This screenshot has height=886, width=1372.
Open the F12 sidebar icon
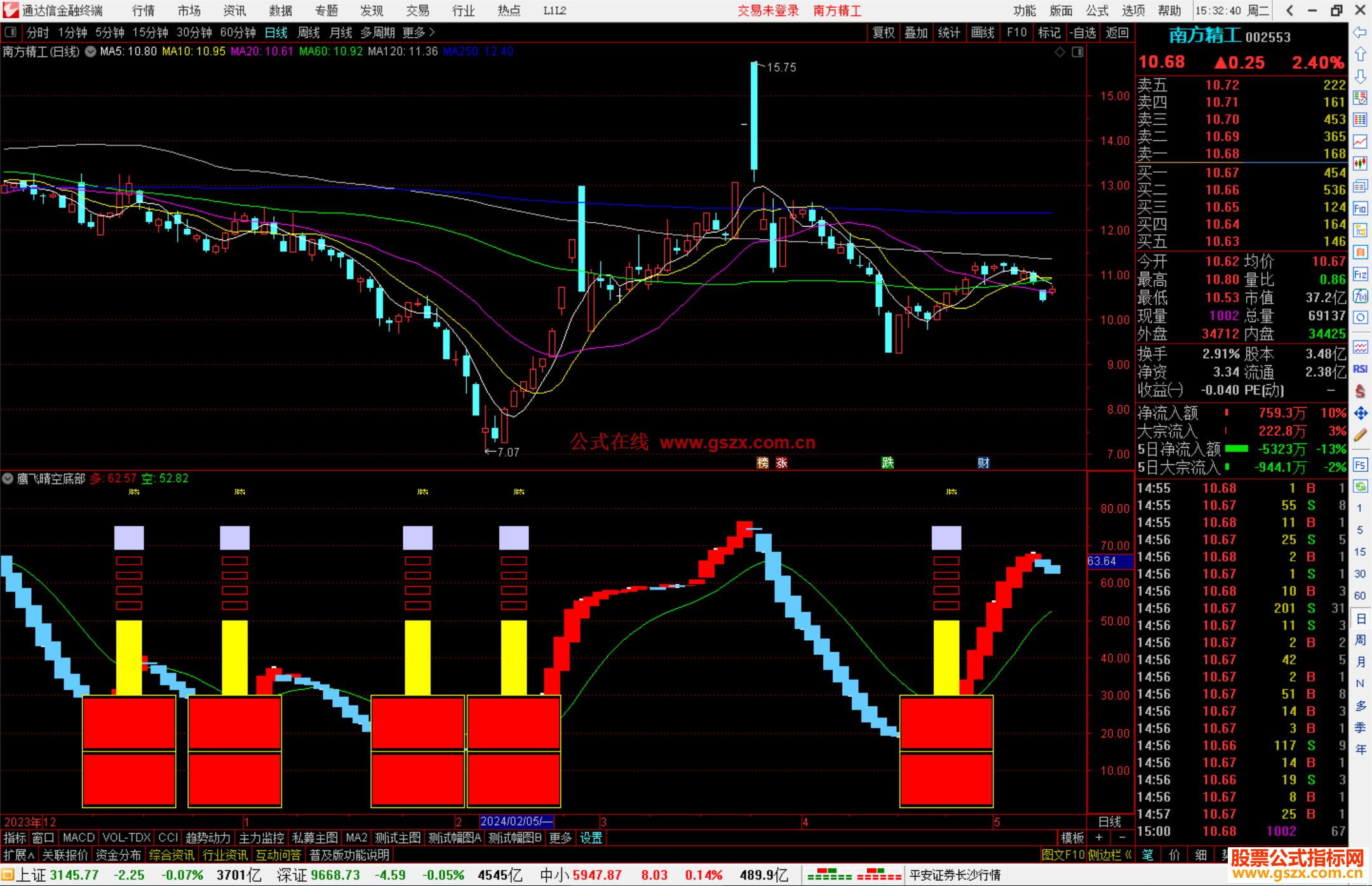click(x=1360, y=274)
